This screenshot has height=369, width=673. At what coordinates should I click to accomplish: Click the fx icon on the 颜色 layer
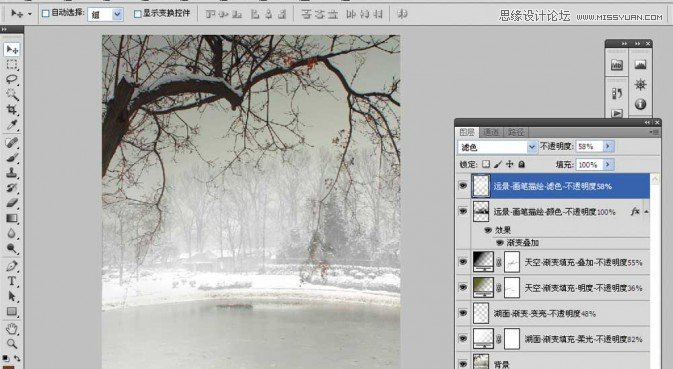coord(635,211)
